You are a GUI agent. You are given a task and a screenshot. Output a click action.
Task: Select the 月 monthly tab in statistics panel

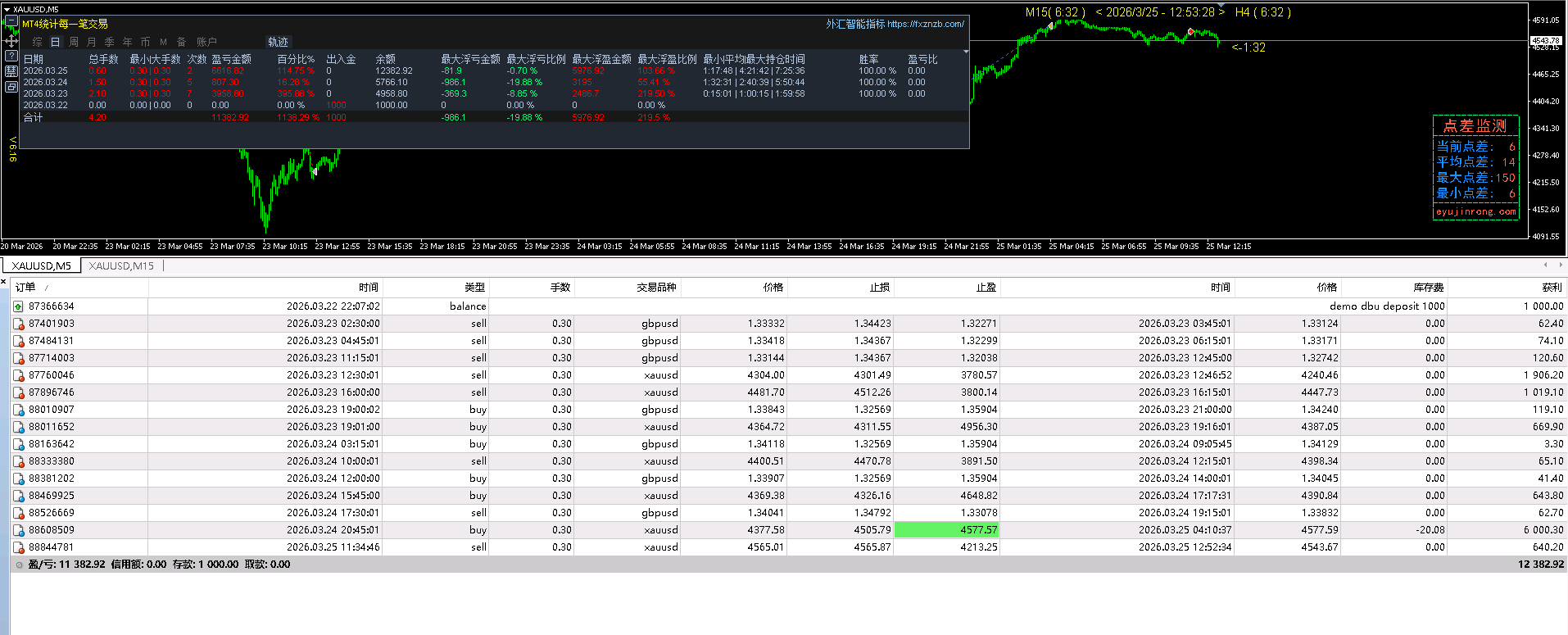[91, 42]
